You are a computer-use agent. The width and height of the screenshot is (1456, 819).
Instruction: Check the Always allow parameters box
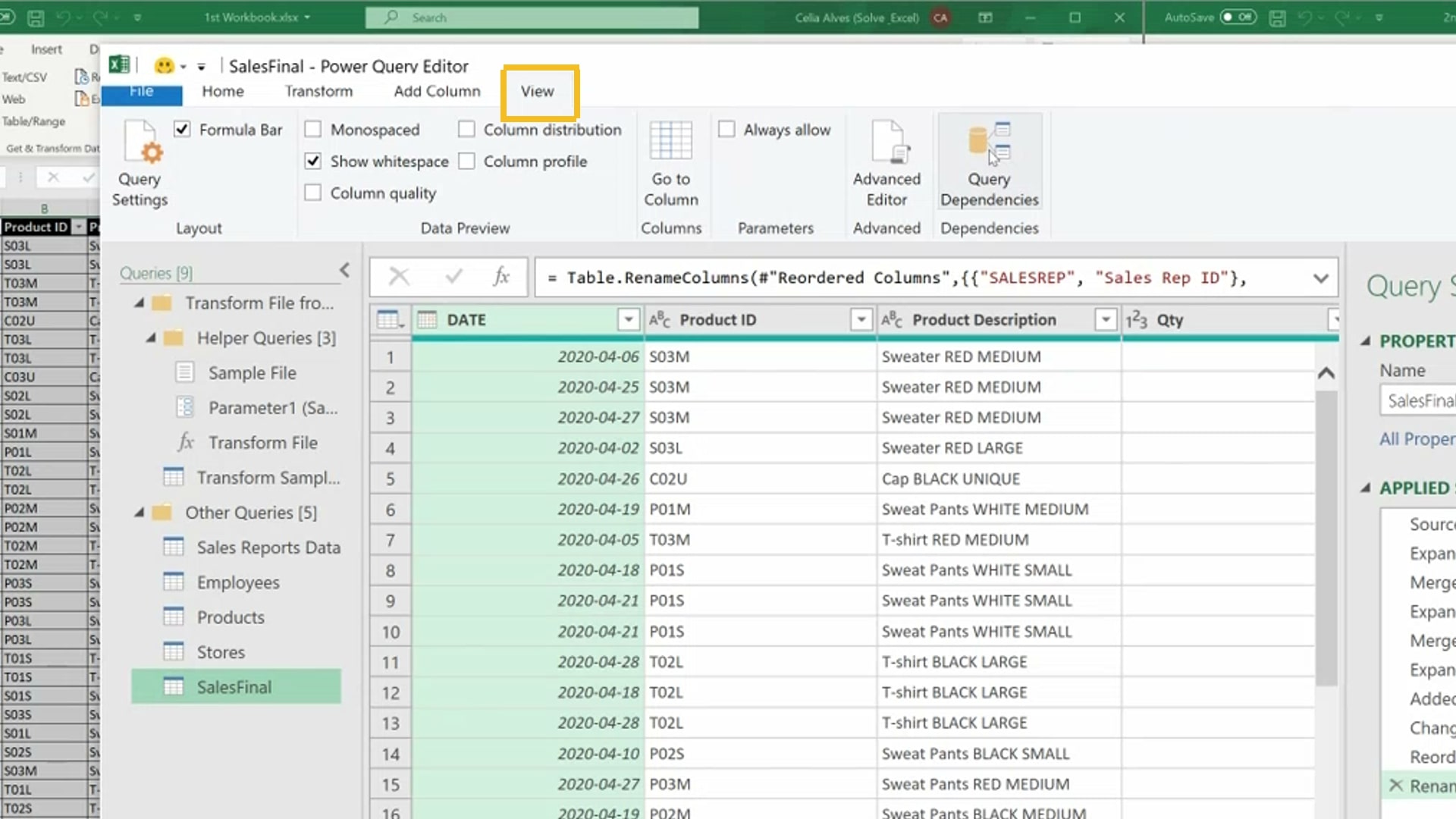coord(726,129)
